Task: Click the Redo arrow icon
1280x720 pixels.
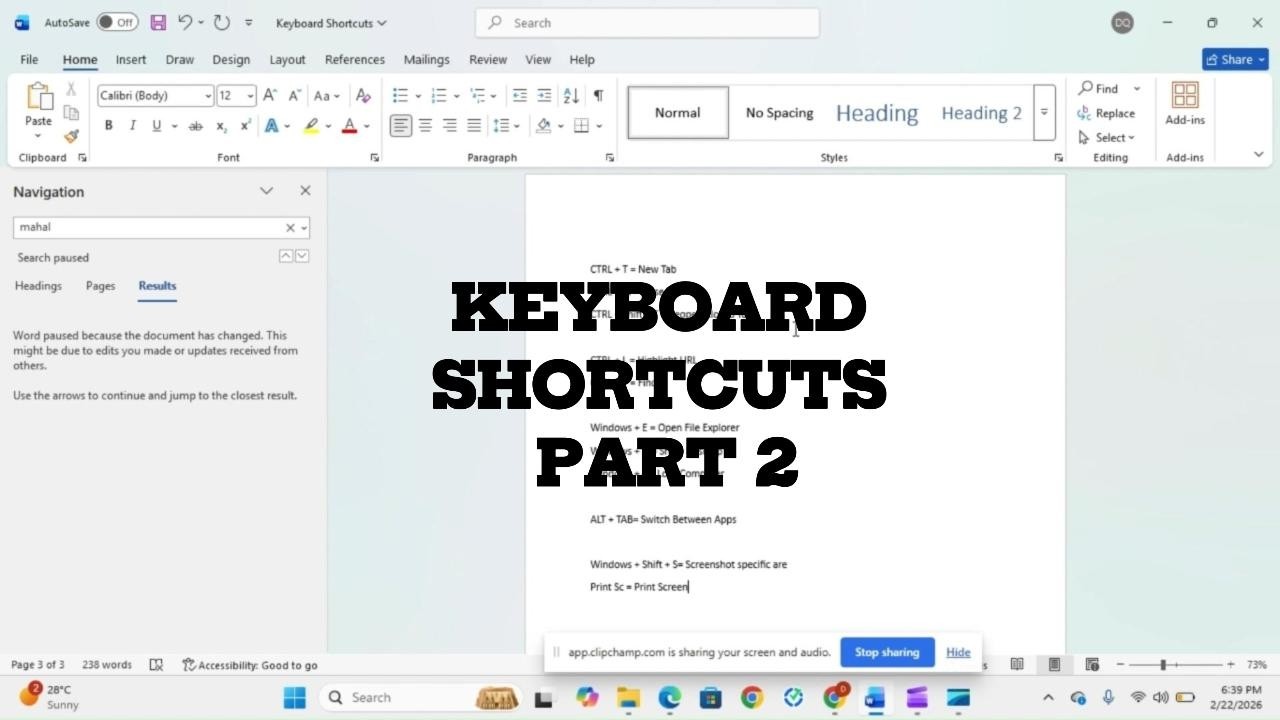Action: tap(222, 22)
